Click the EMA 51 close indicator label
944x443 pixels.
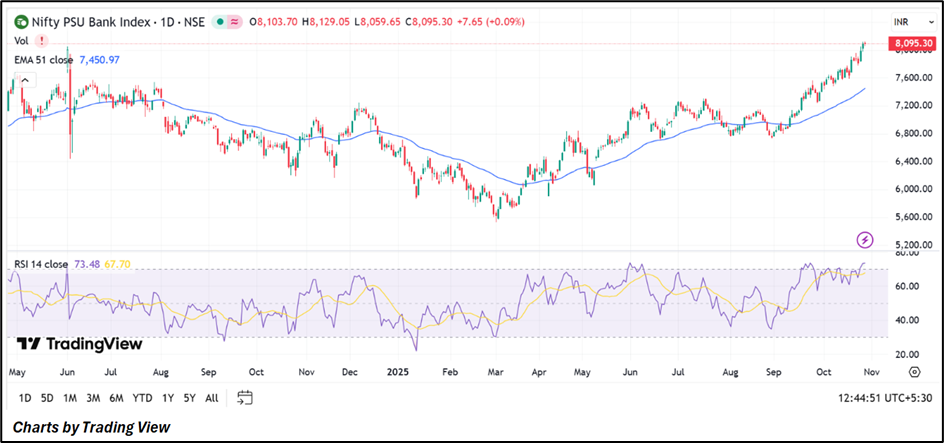[x=43, y=60]
